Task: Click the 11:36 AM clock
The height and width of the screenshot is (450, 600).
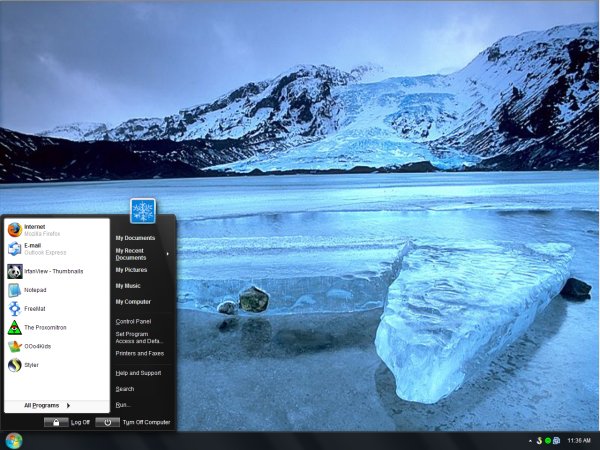Action: click(x=579, y=441)
